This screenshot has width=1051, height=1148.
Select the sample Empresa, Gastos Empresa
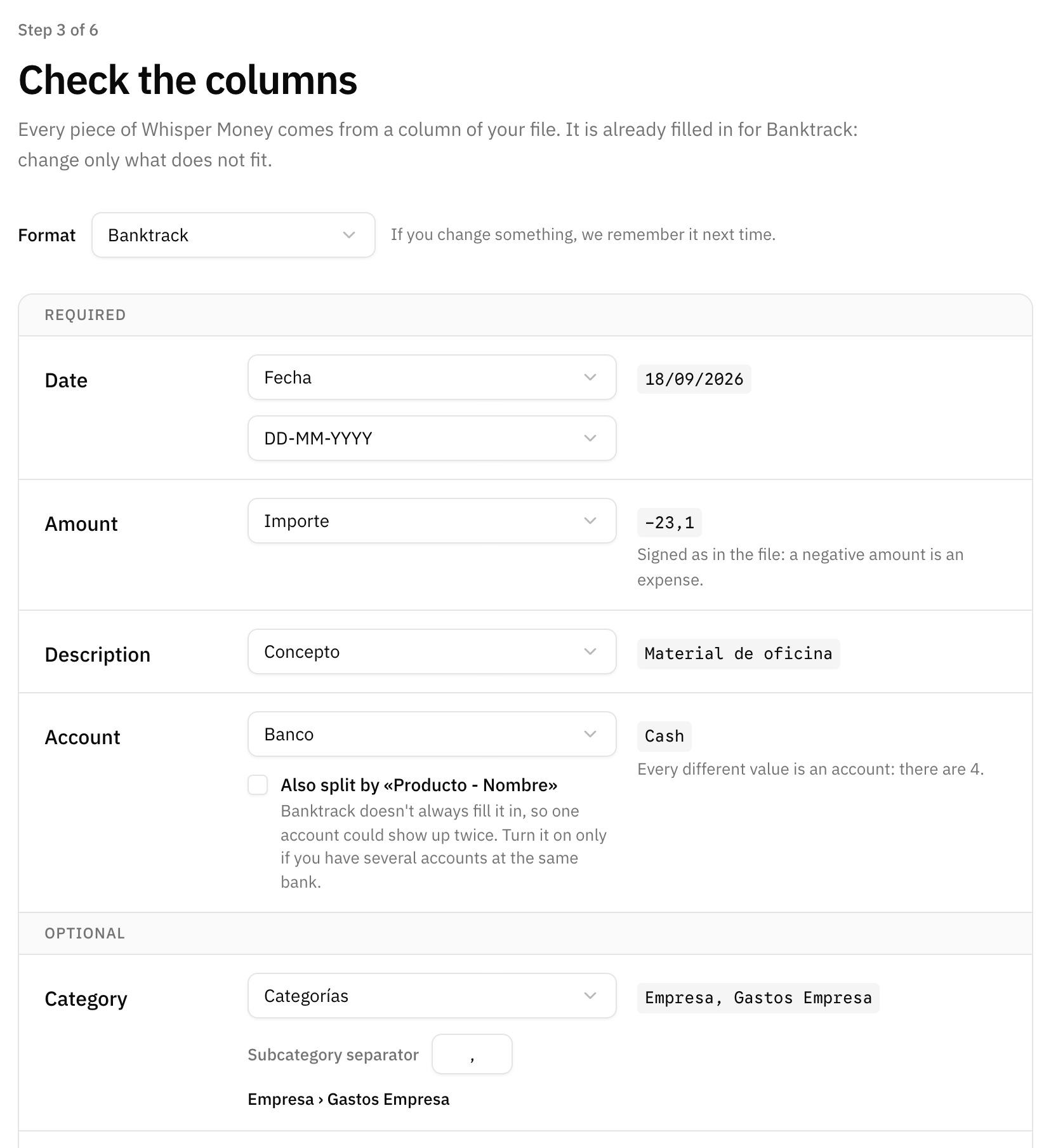(x=758, y=998)
